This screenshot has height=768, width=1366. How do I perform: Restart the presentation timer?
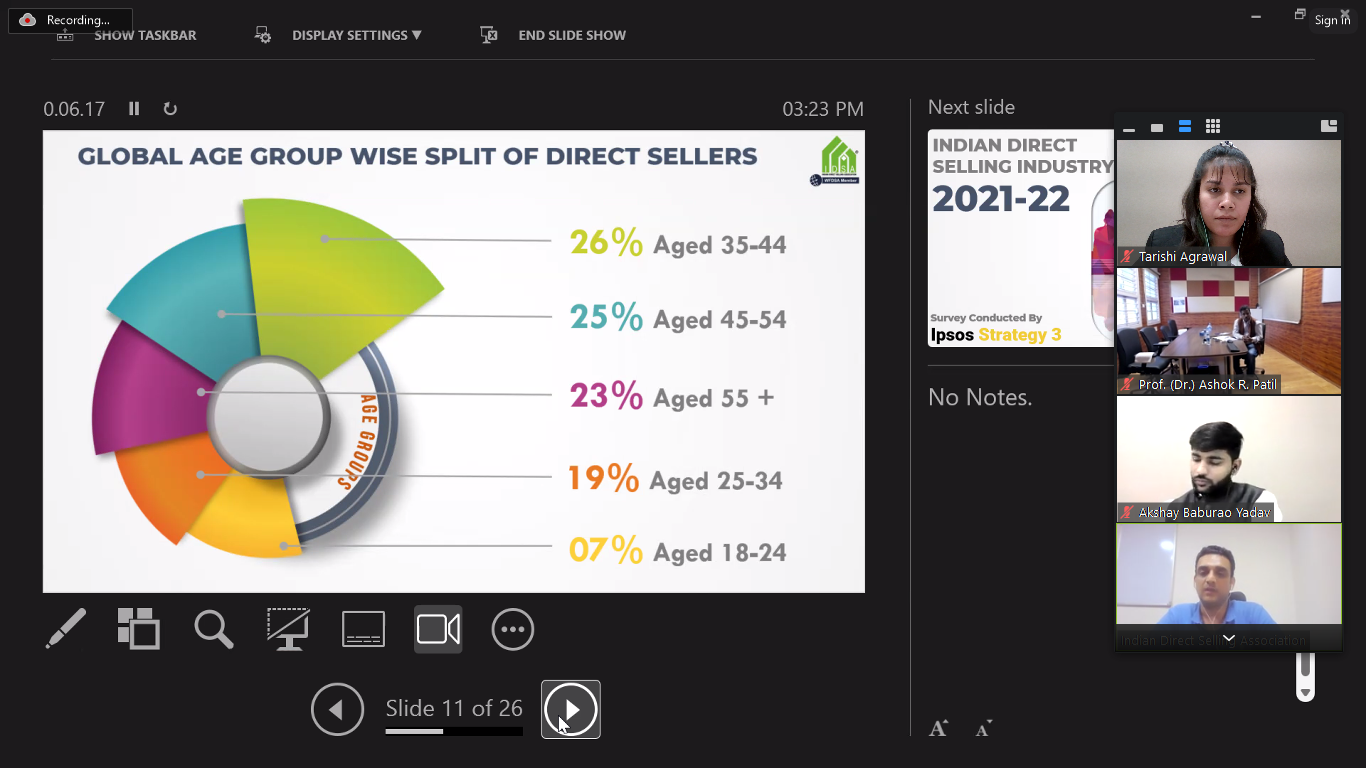pyautogui.click(x=170, y=109)
